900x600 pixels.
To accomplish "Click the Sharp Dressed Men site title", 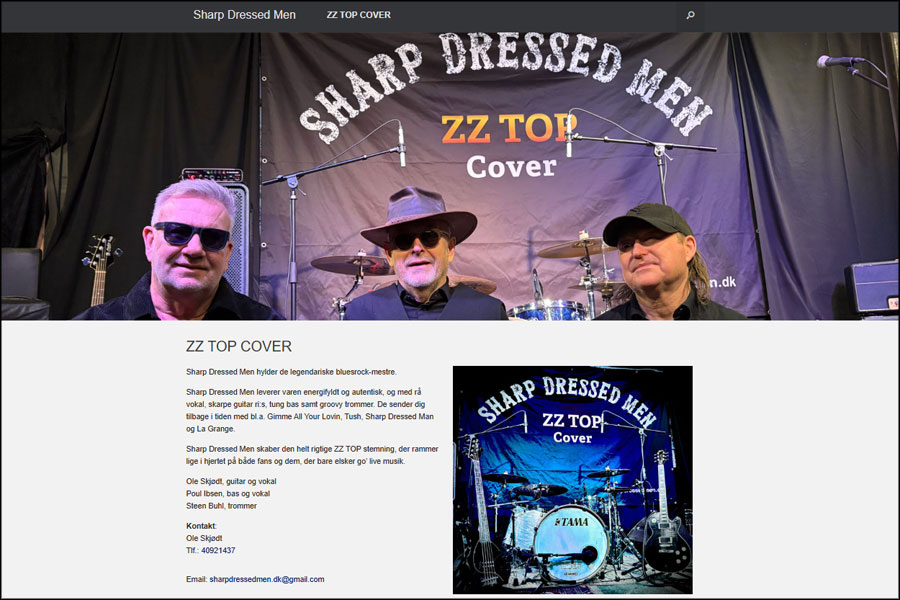I will click(x=245, y=15).
